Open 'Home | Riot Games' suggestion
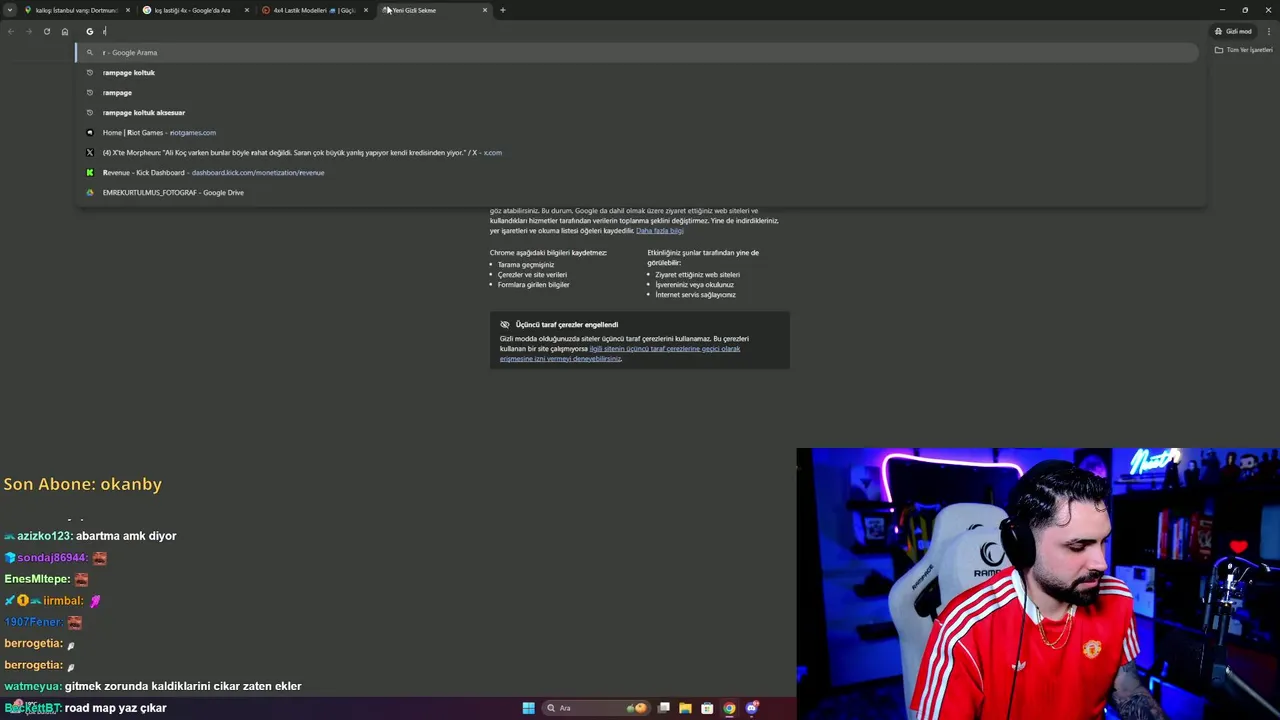Image resolution: width=1280 pixels, height=720 pixels. [x=638, y=132]
